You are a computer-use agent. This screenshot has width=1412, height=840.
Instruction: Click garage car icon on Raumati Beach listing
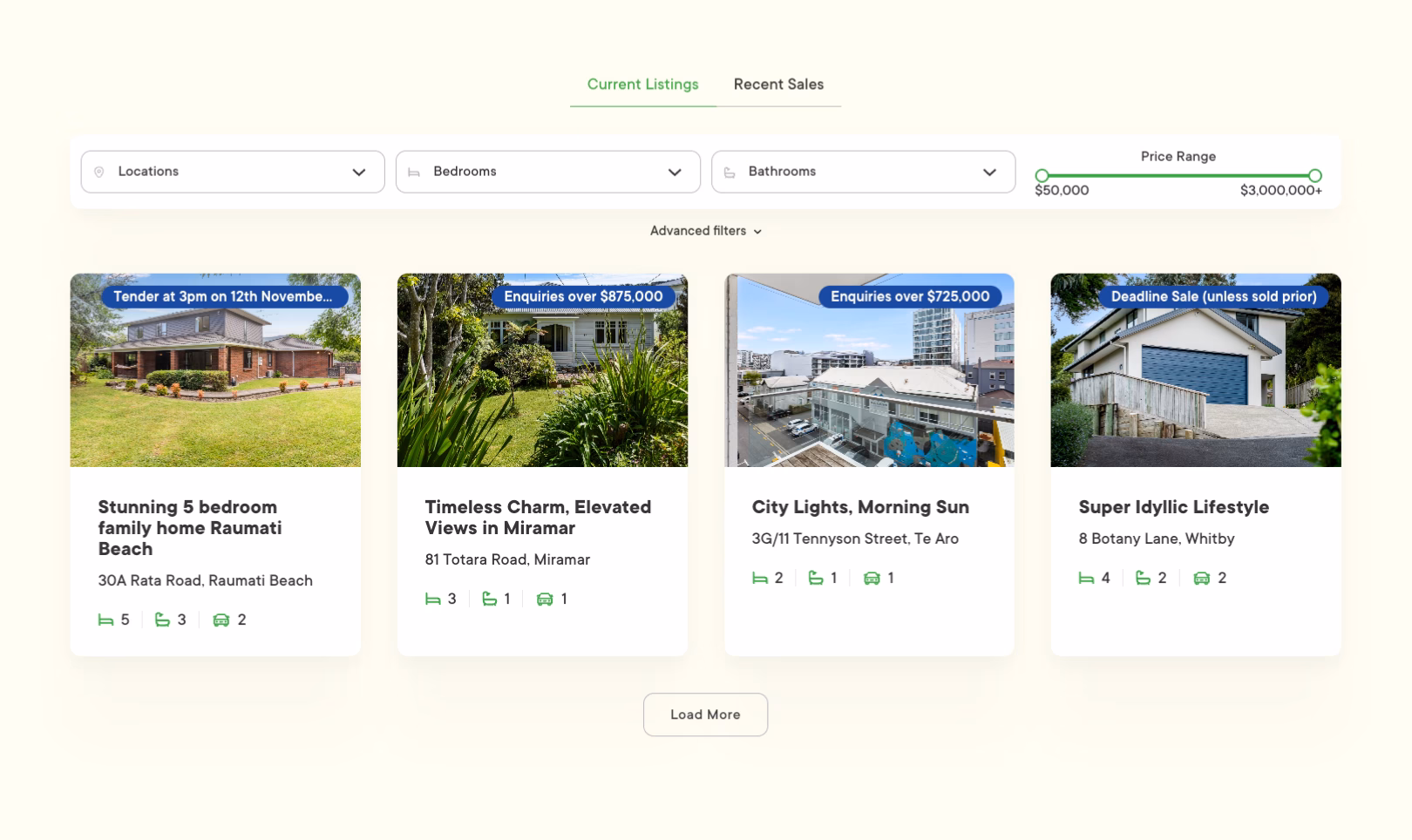(221, 620)
